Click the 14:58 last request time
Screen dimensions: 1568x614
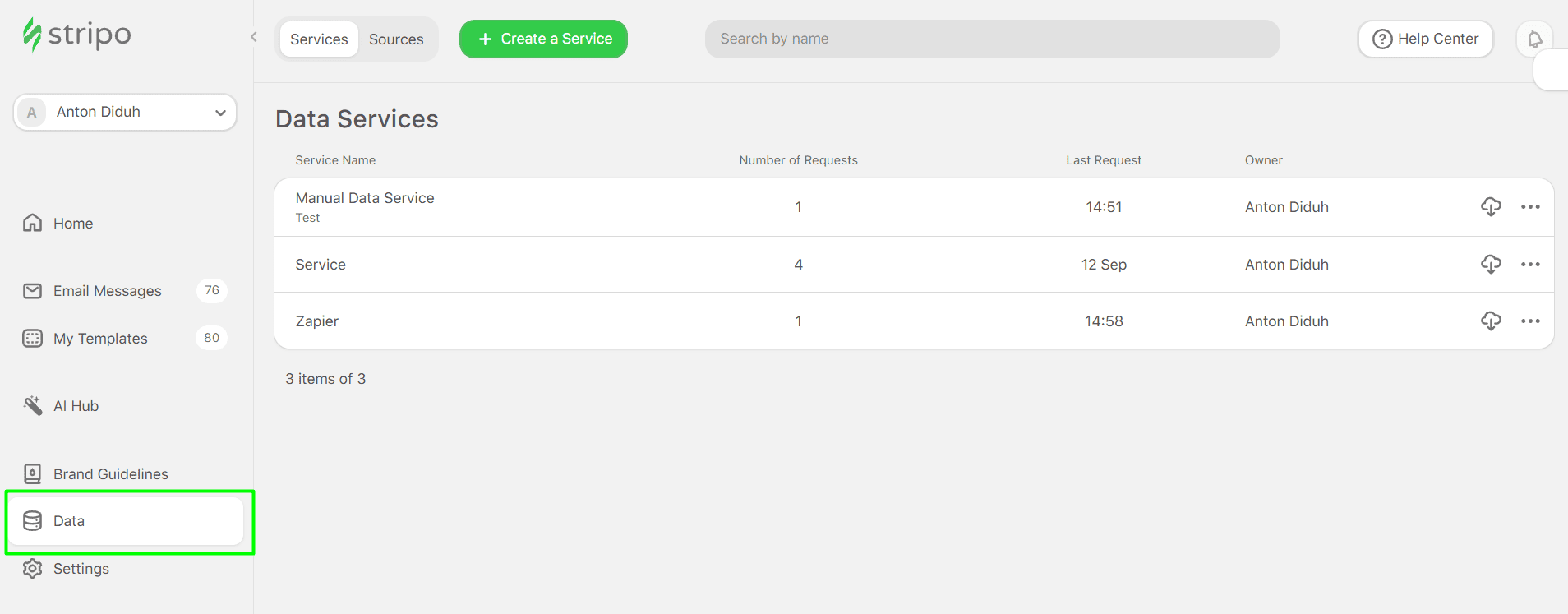[1104, 321]
